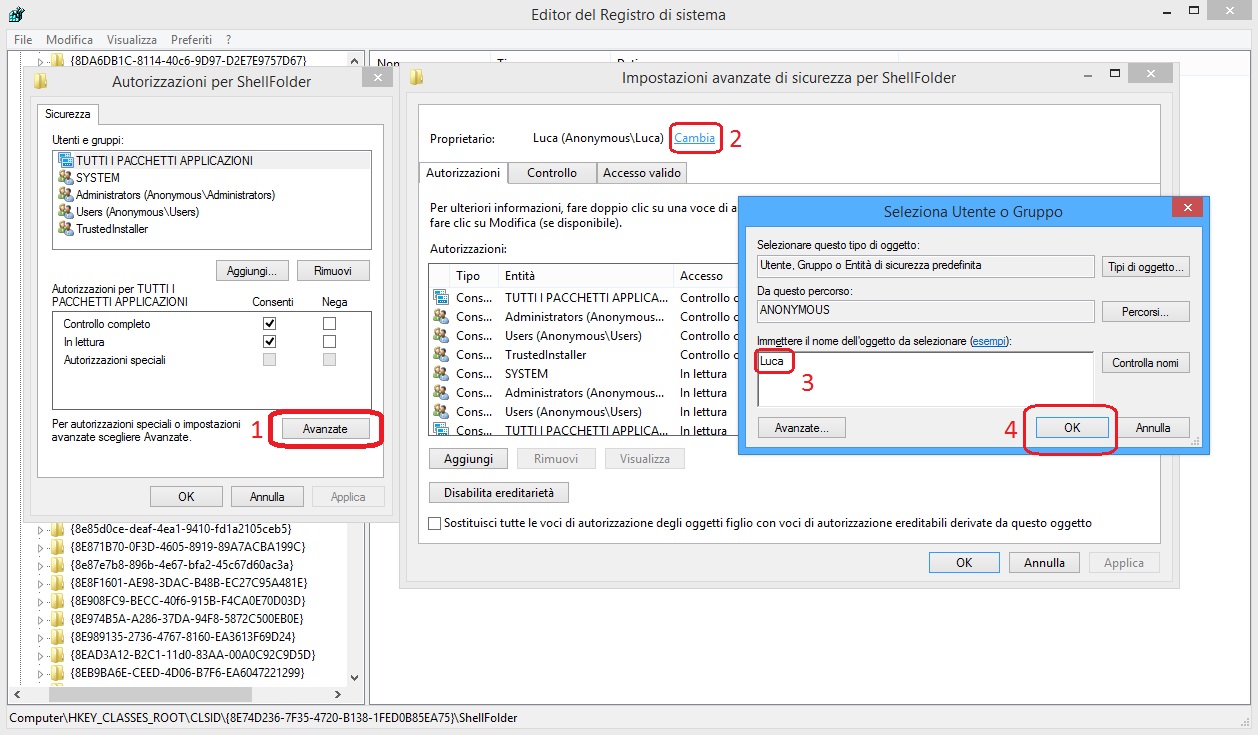Click the folder icon of {8e85d0ce-deaf-4ea1-9410-fd1a2105ceb5}
The height and width of the screenshot is (735, 1258).
58,528
